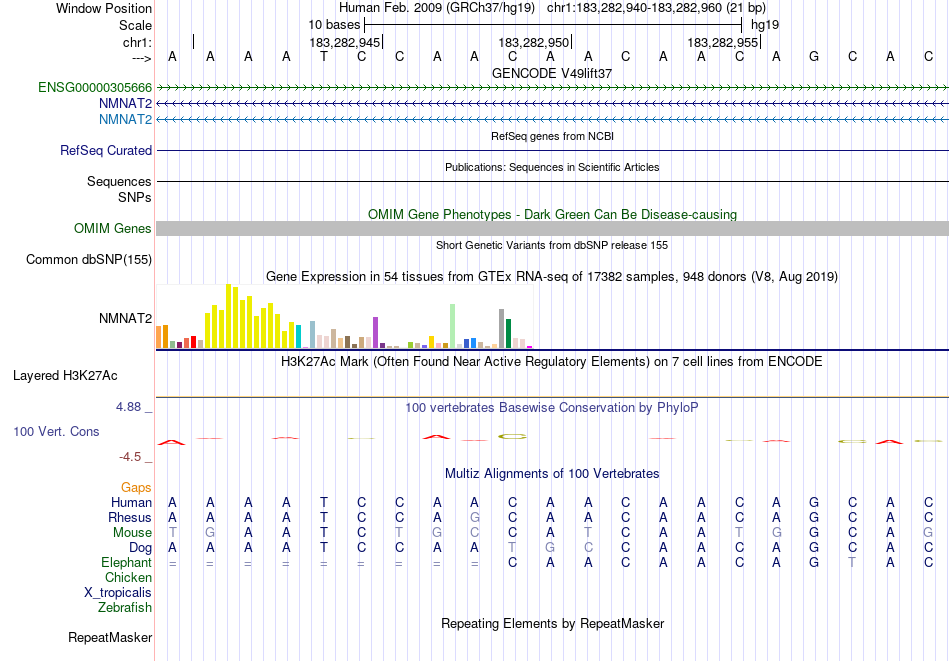Screen dimensions: 950x661
Task: Click the 10 bases scale text
Action: [x=334, y=25]
